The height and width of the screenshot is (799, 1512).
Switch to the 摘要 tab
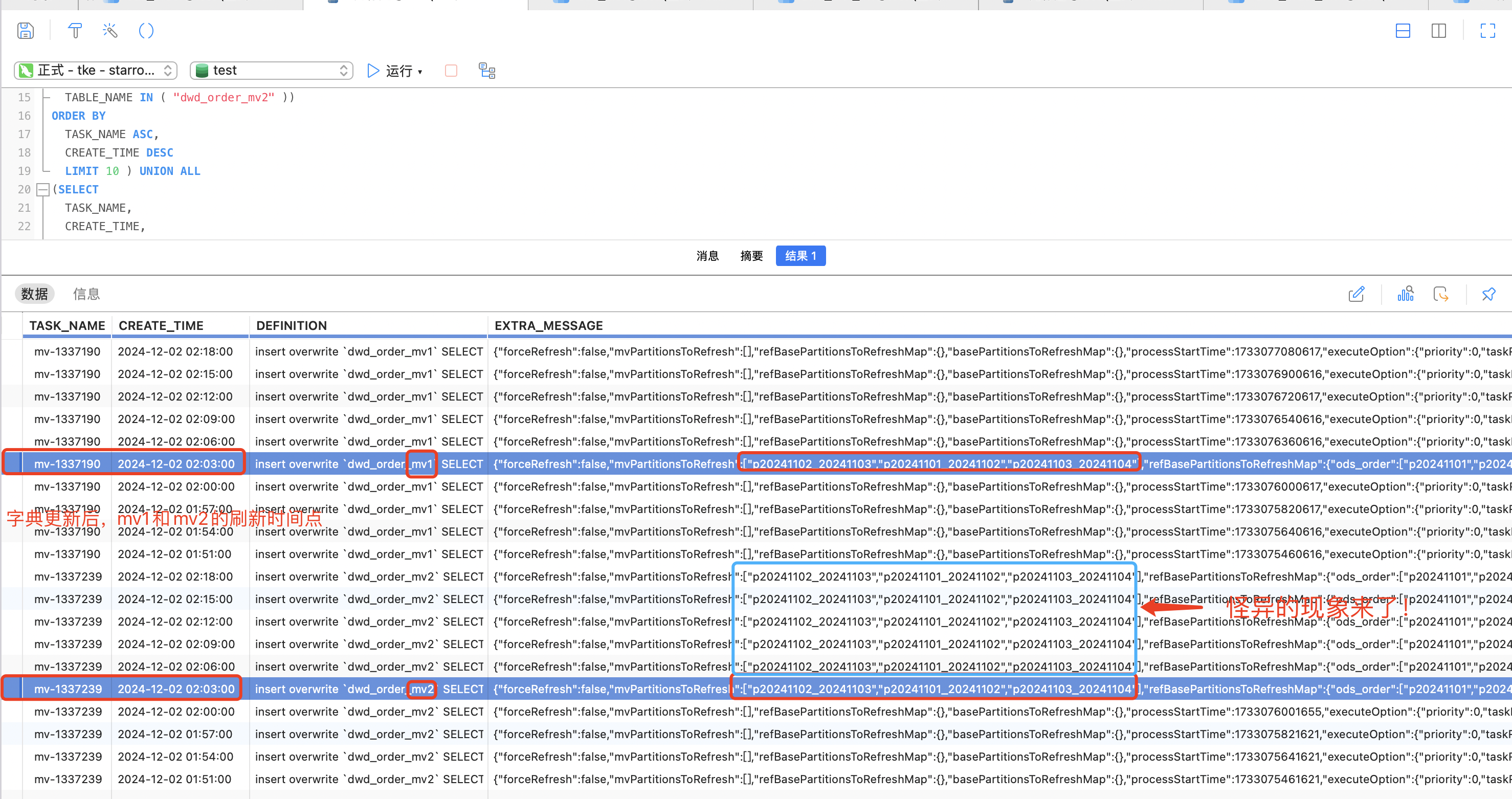click(751, 256)
